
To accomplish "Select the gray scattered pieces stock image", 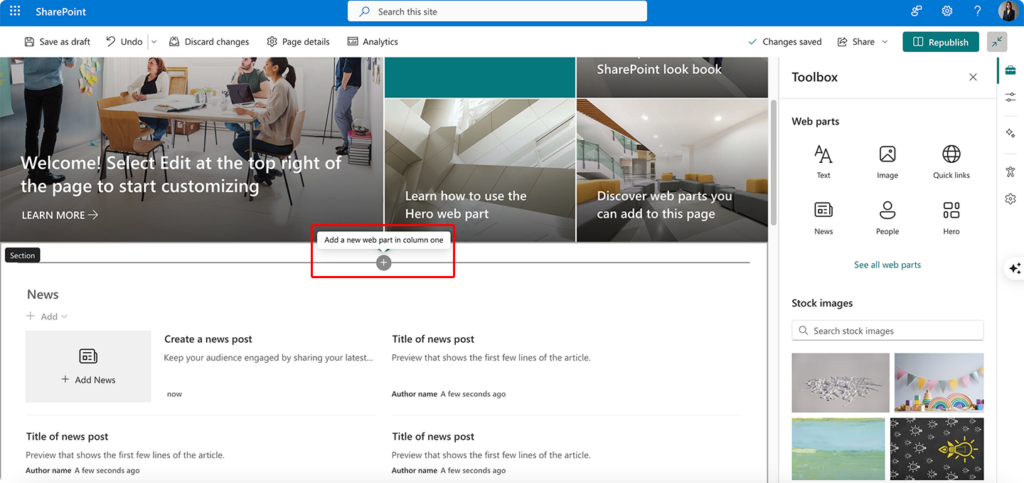I will (840, 382).
